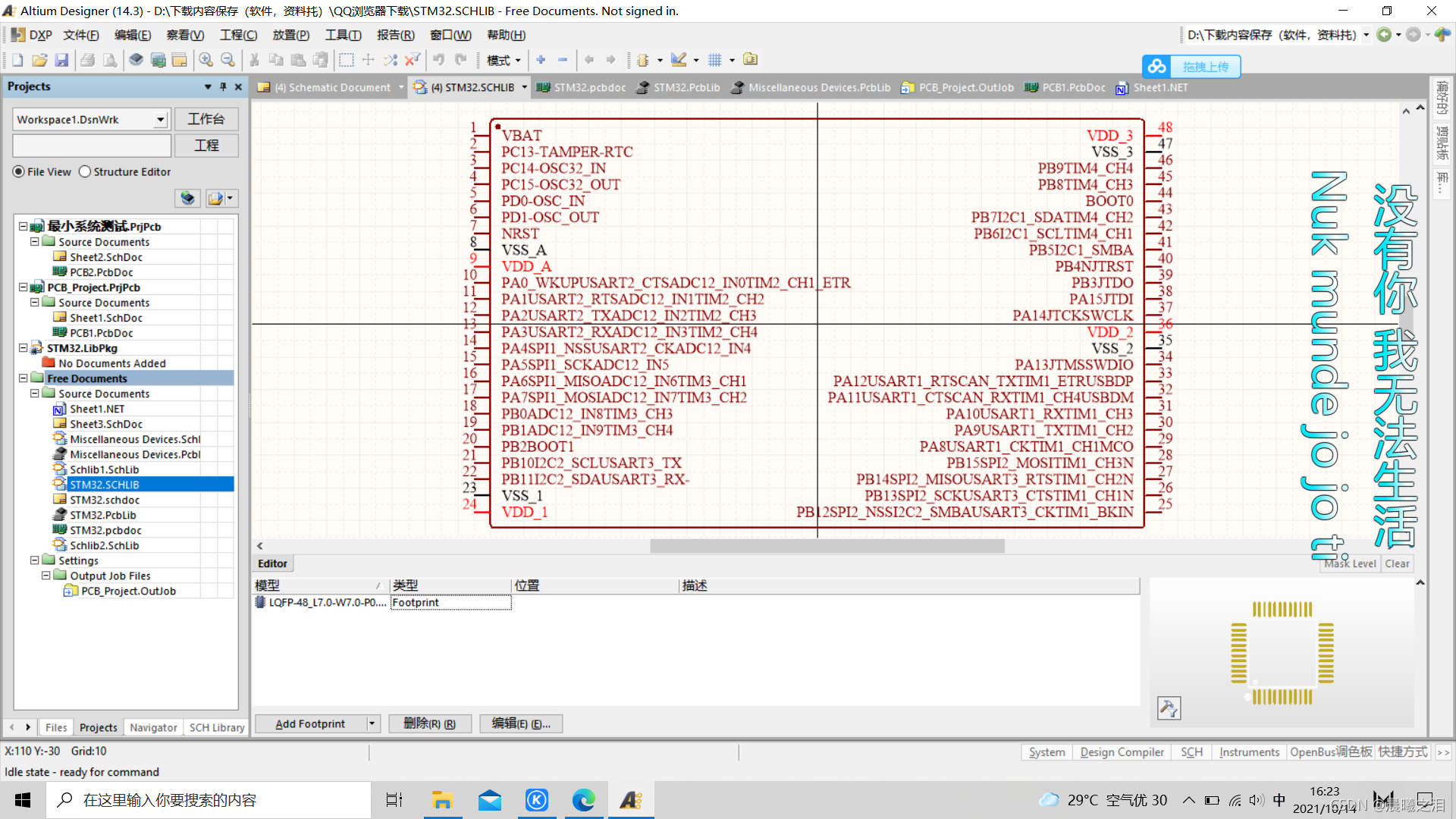Click the blue plus add part icon
Viewport: 1456px width, 819px height.
click(x=541, y=60)
